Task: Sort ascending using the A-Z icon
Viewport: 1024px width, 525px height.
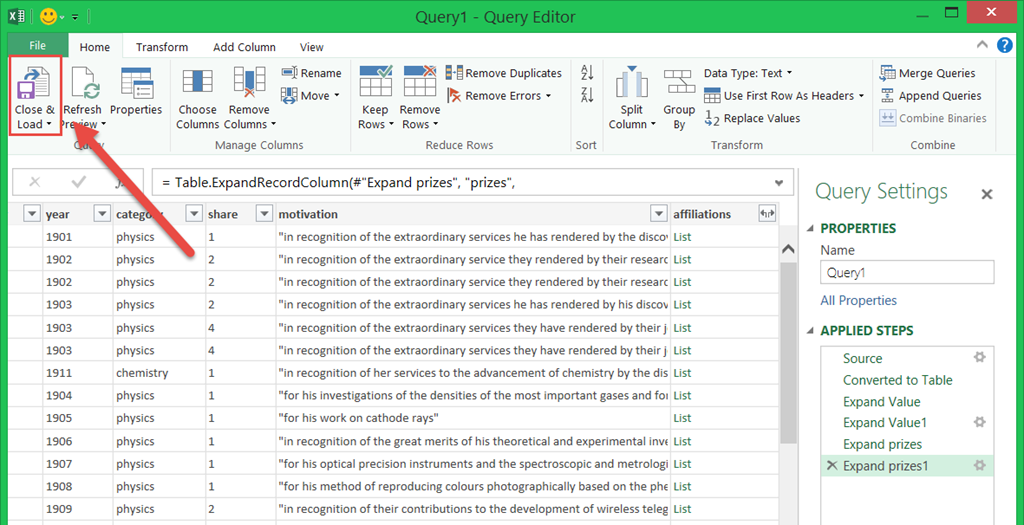Action: (x=587, y=73)
